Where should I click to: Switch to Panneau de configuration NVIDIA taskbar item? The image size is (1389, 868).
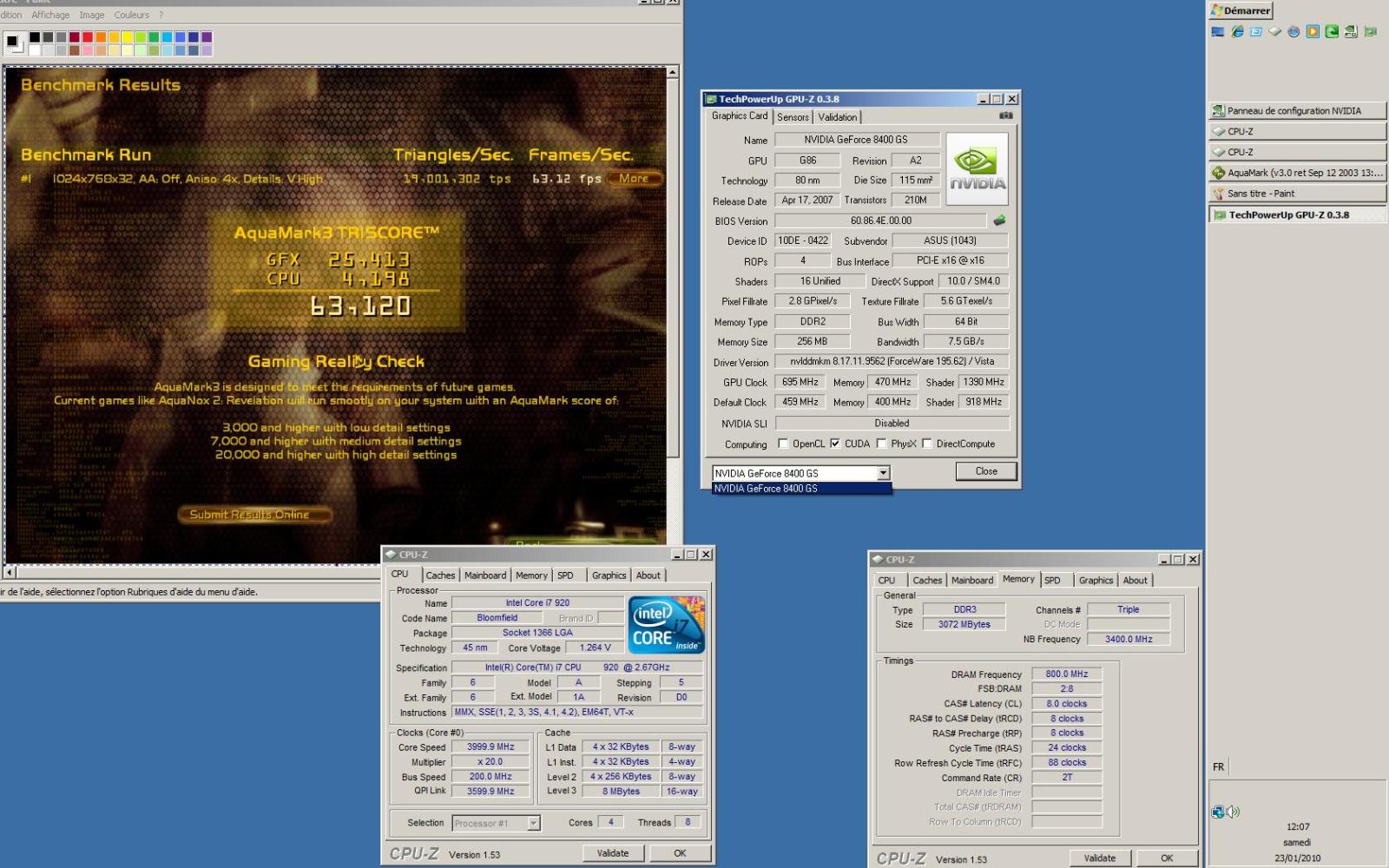click(1298, 111)
